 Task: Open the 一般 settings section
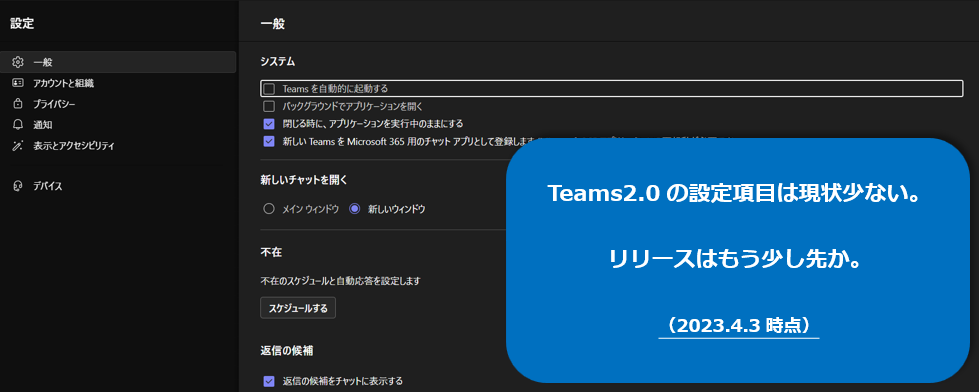119,62
